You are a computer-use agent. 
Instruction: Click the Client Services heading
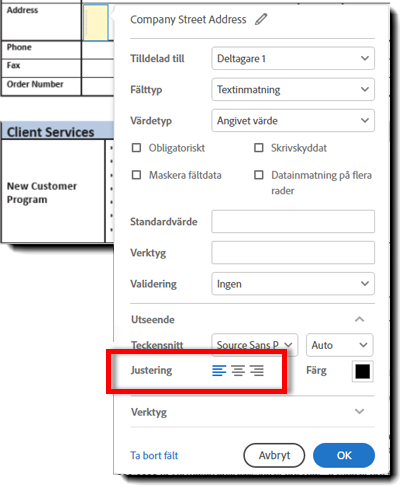(51, 132)
